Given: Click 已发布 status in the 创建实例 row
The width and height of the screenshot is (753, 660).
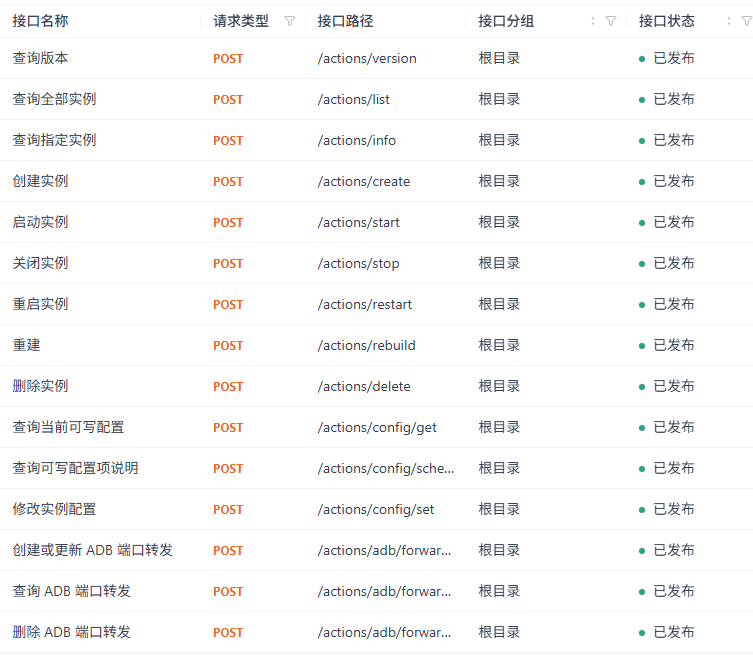Looking at the screenshot, I should click(667, 181).
